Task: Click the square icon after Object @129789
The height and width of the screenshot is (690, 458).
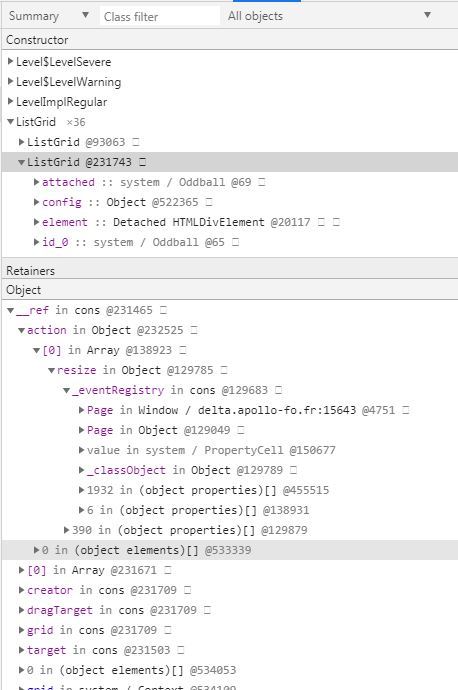Action: (x=293, y=470)
